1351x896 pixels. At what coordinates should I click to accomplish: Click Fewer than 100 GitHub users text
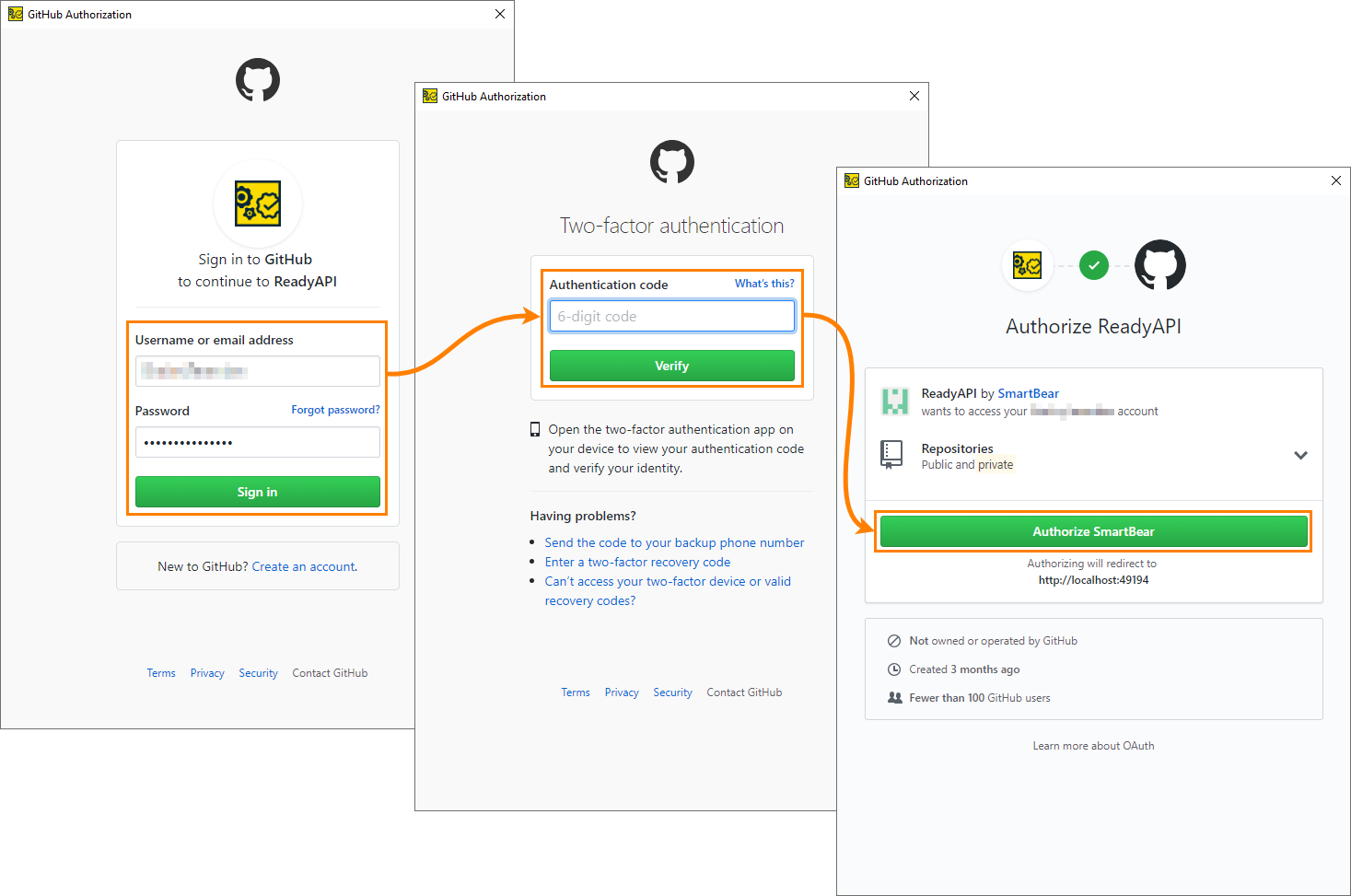pyautogui.click(x=980, y=698)
